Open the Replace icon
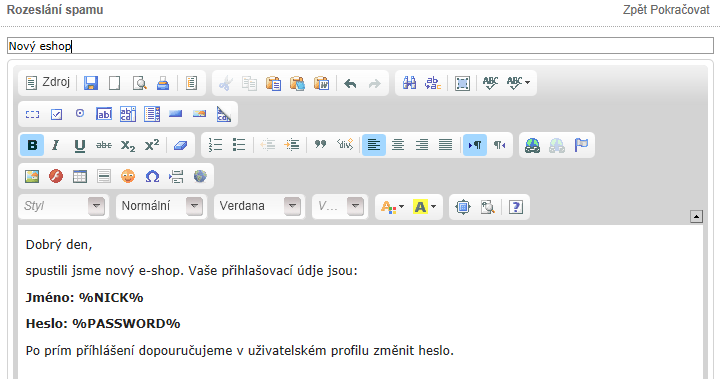 pos(433,83)
